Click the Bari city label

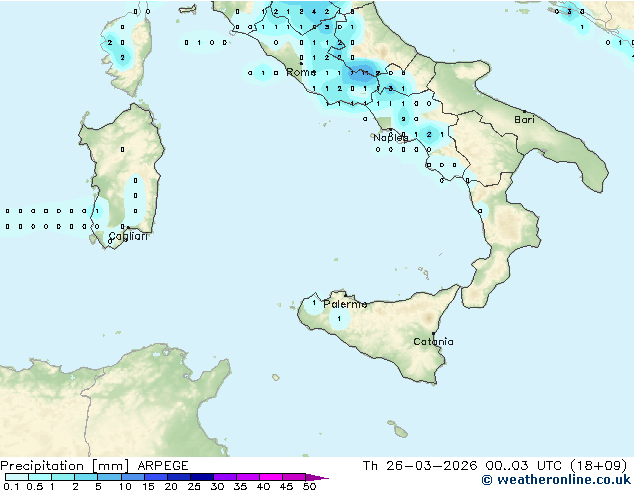pos(524,119)
